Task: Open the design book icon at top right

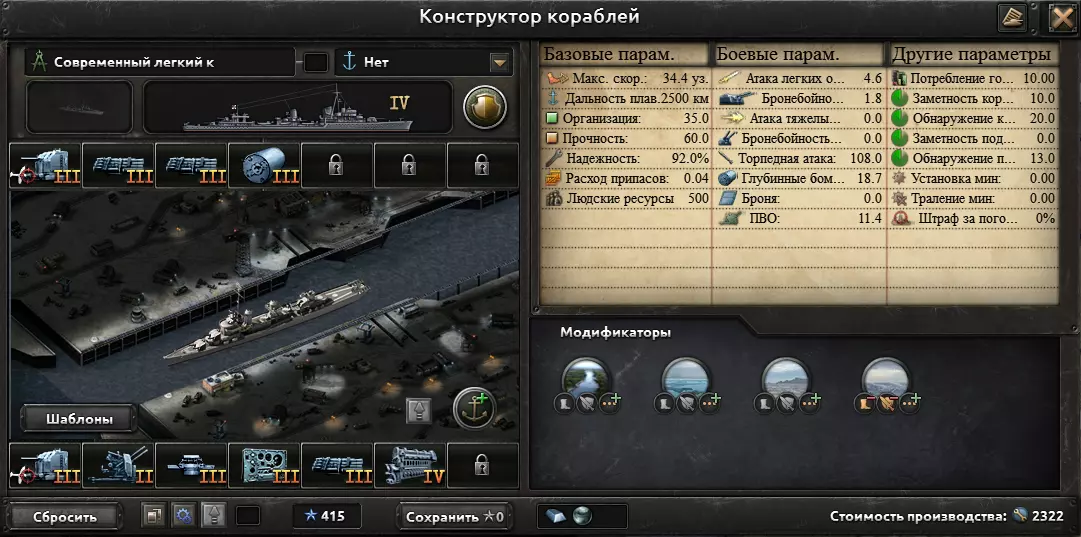Action: coord(1012,17)
